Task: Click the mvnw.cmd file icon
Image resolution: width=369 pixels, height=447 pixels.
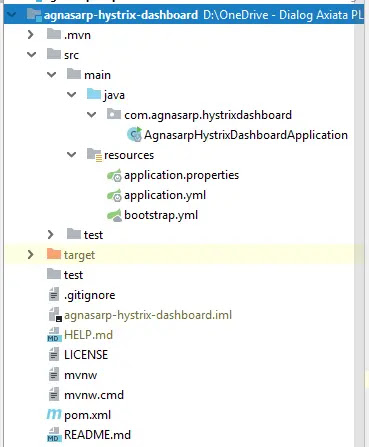Action: (x=54, y=395)
